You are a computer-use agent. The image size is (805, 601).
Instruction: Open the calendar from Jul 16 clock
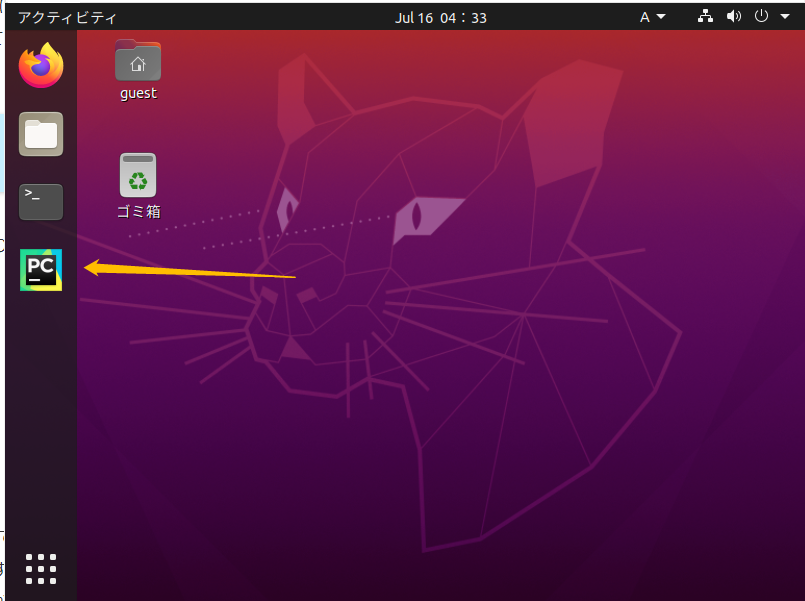441,17
